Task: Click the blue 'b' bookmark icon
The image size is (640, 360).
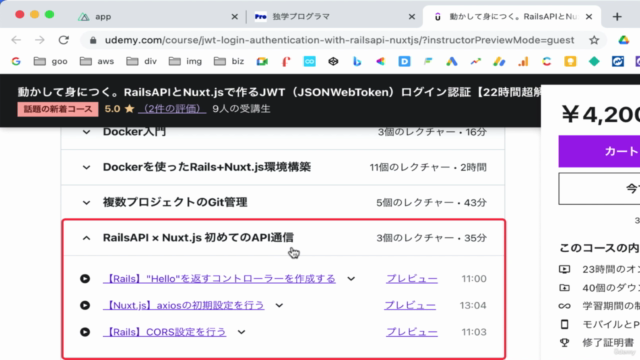Action: (357, 62)
